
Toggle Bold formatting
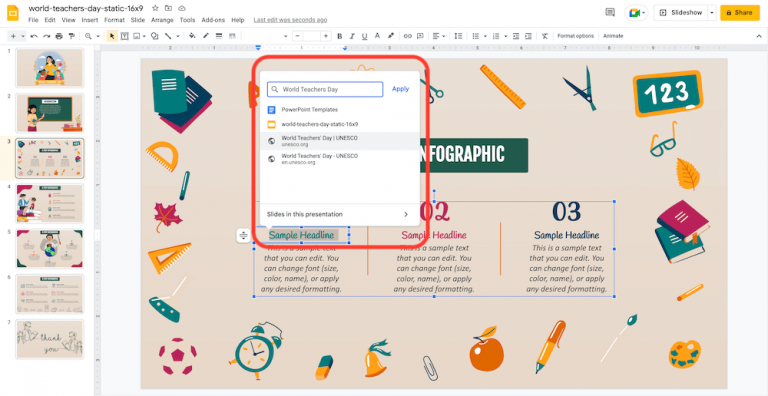click(x=339, y=36)
